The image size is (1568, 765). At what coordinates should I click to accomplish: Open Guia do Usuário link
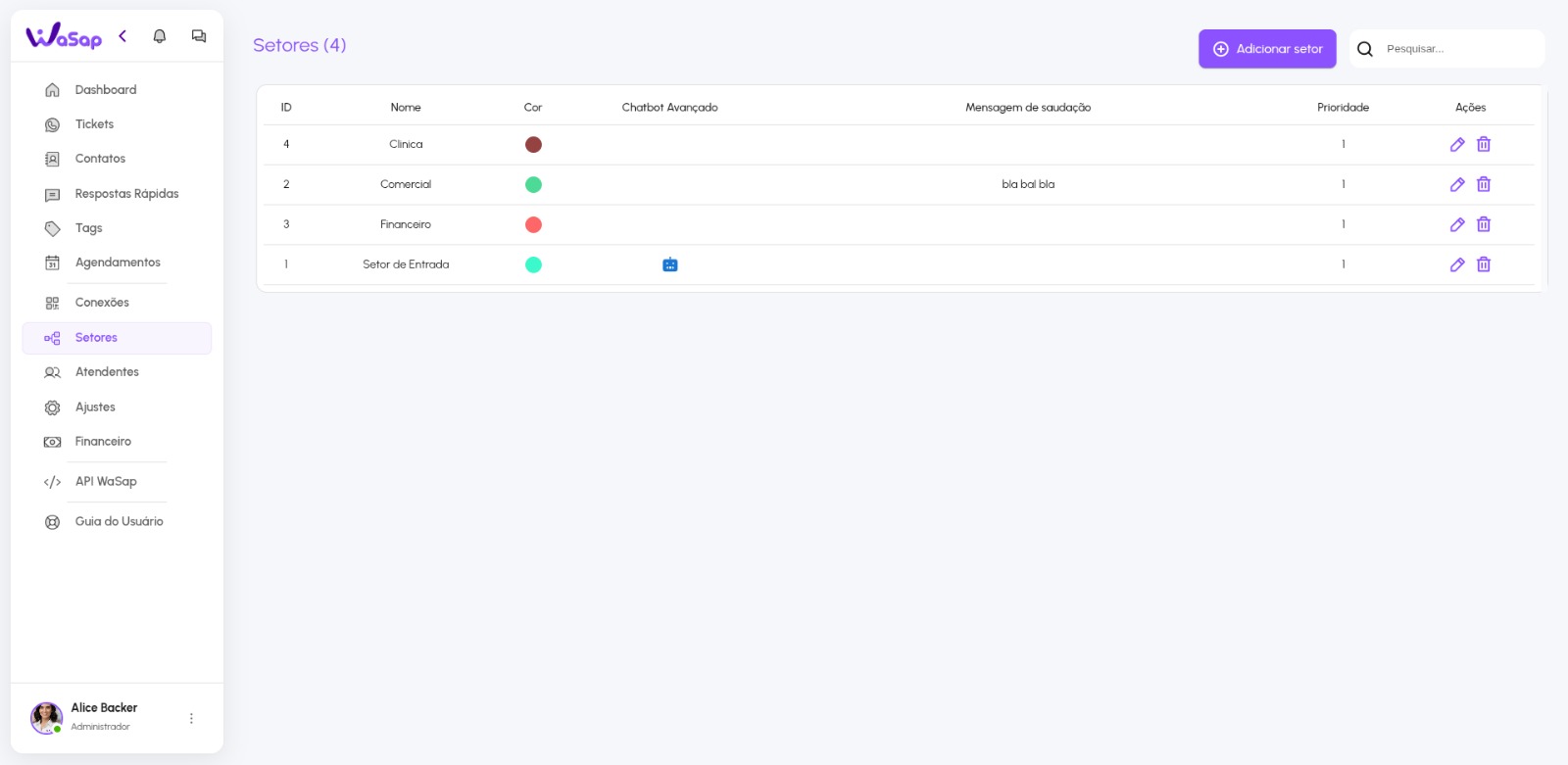(x=119, y=522)
